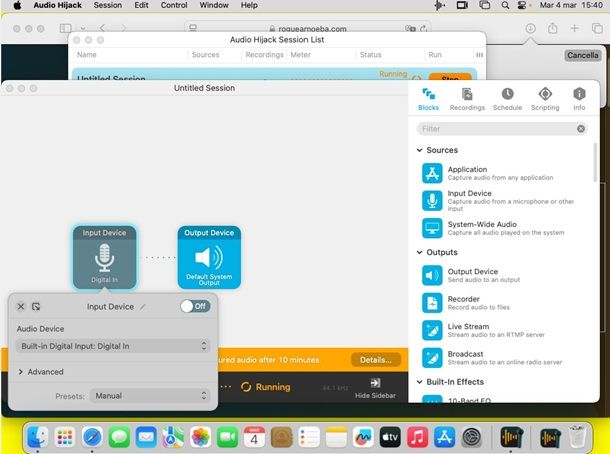Open the Scripting sidebar tab
The image size is (610, 454).
545,99
